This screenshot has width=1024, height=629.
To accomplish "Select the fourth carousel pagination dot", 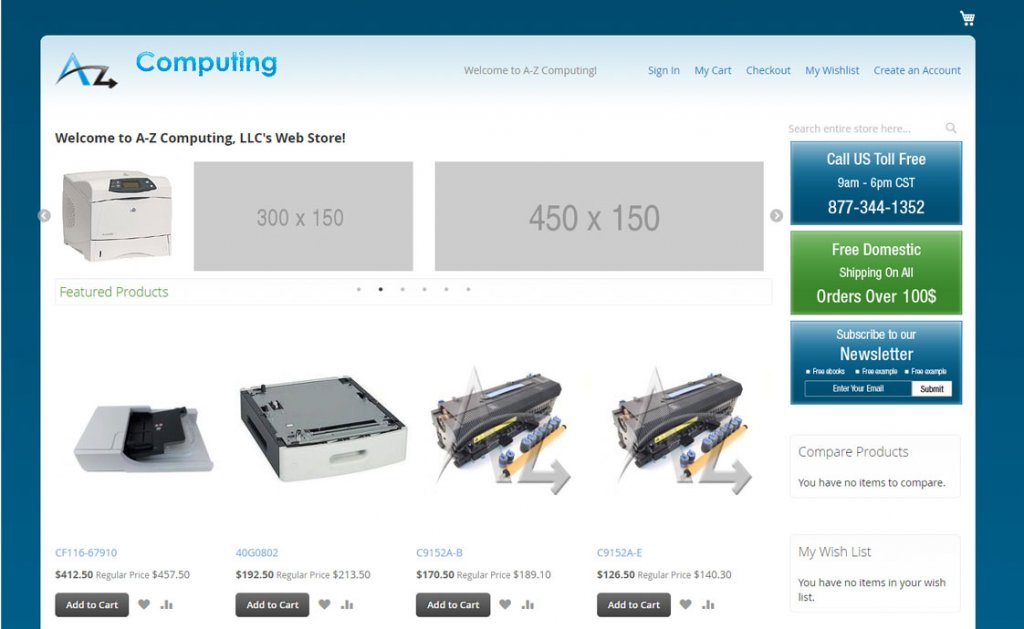I will [424, 289].
